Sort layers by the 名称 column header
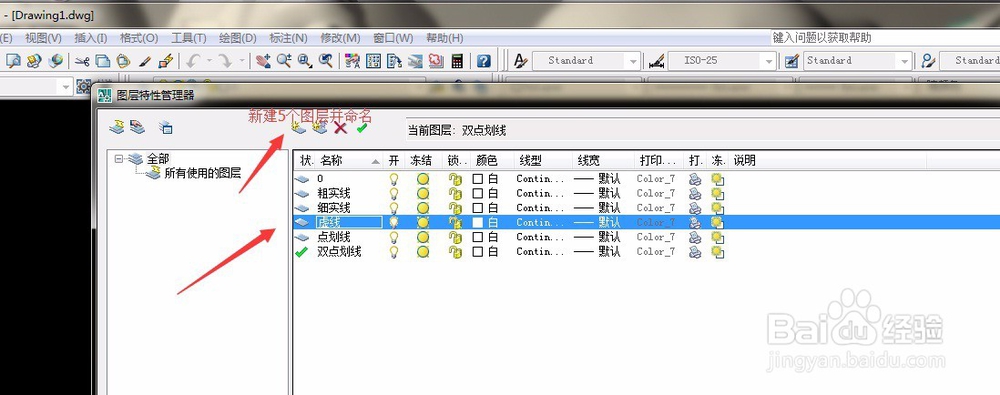The width and height of the screenshot is (1000, 395). point(349,161)
